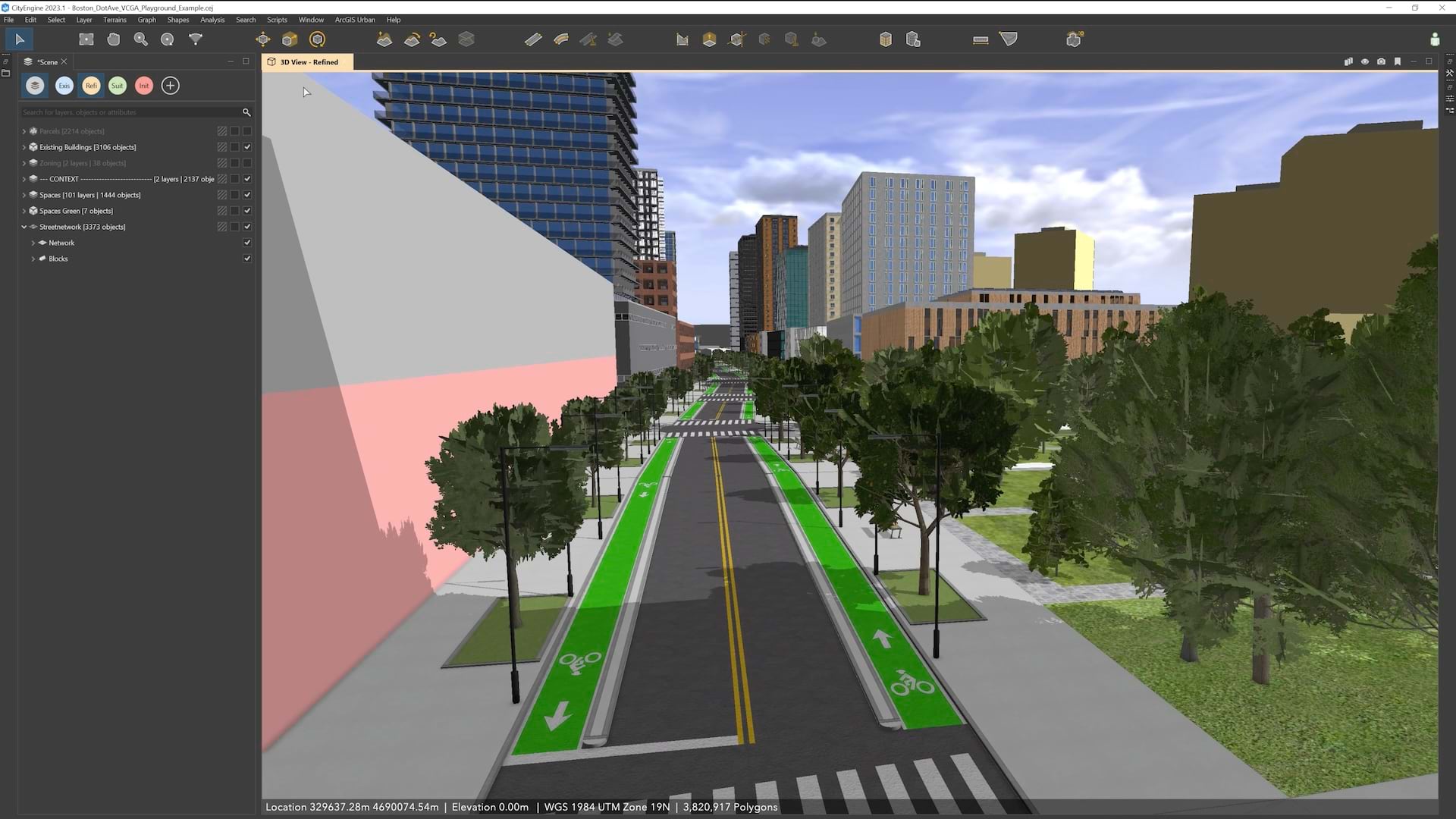Click the Rotate tool icon
Viewport: 1456px width, 819px height.
click(x=317, y=39)
